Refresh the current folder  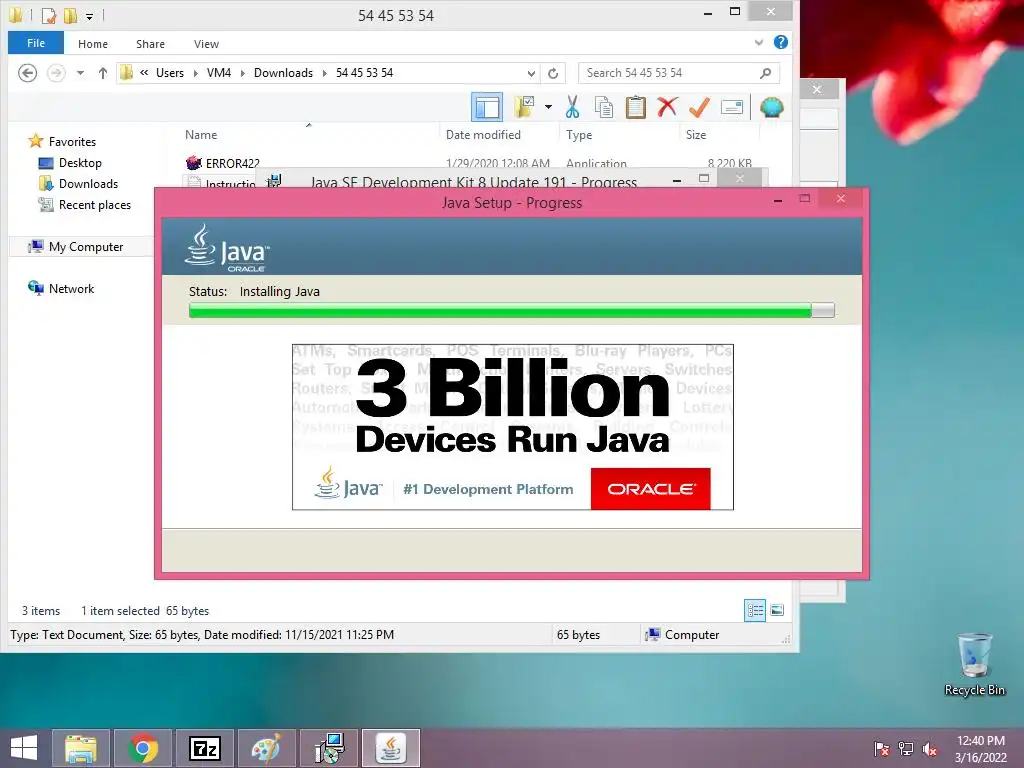tap(553, 73)
